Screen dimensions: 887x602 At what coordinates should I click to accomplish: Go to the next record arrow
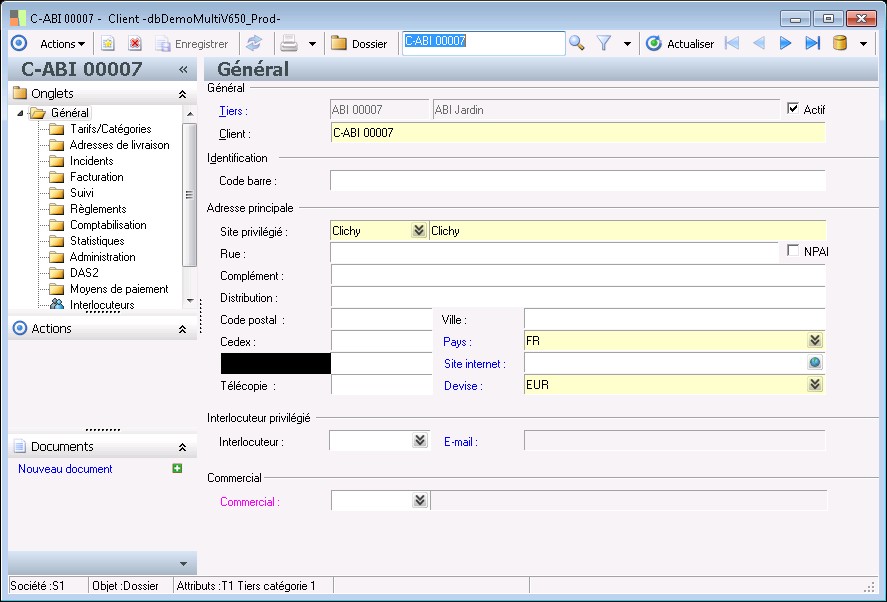click(785, 43)
